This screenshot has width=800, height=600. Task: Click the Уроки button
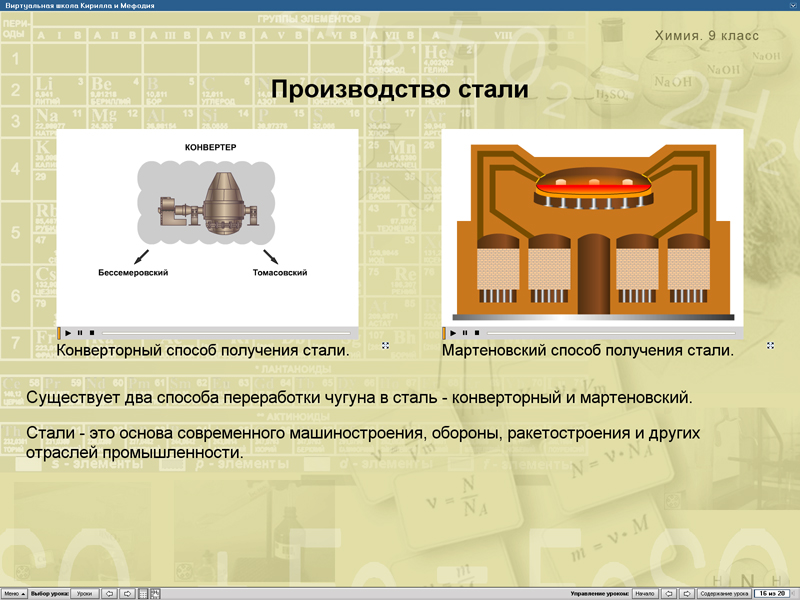(84, 592)
